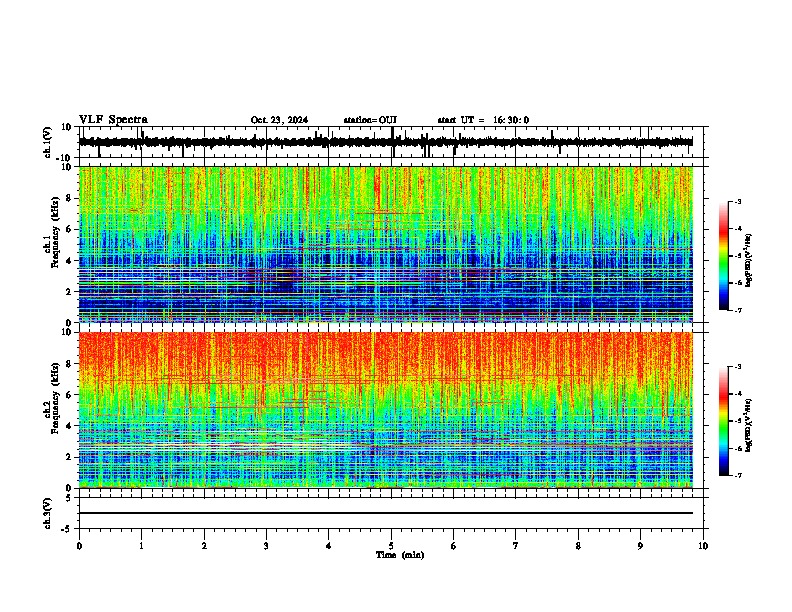This screenshot has height=612, width=792.
Task: Click time axis tick label "2"
Action: tap(204, 546)
